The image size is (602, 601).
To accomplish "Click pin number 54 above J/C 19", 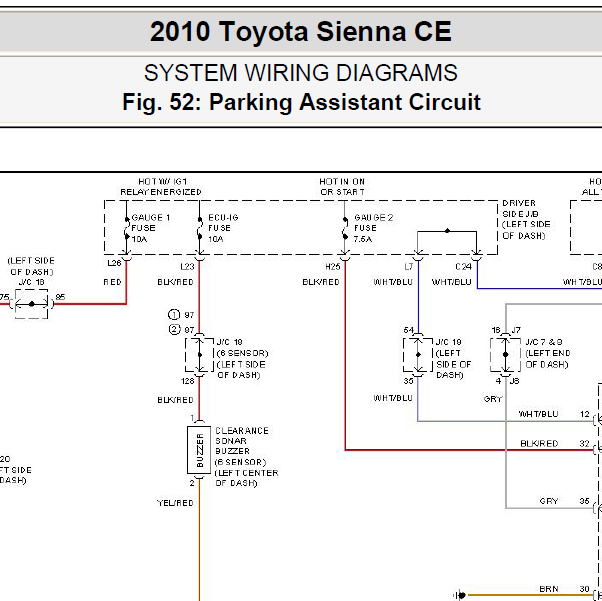I will coord(408,330).
